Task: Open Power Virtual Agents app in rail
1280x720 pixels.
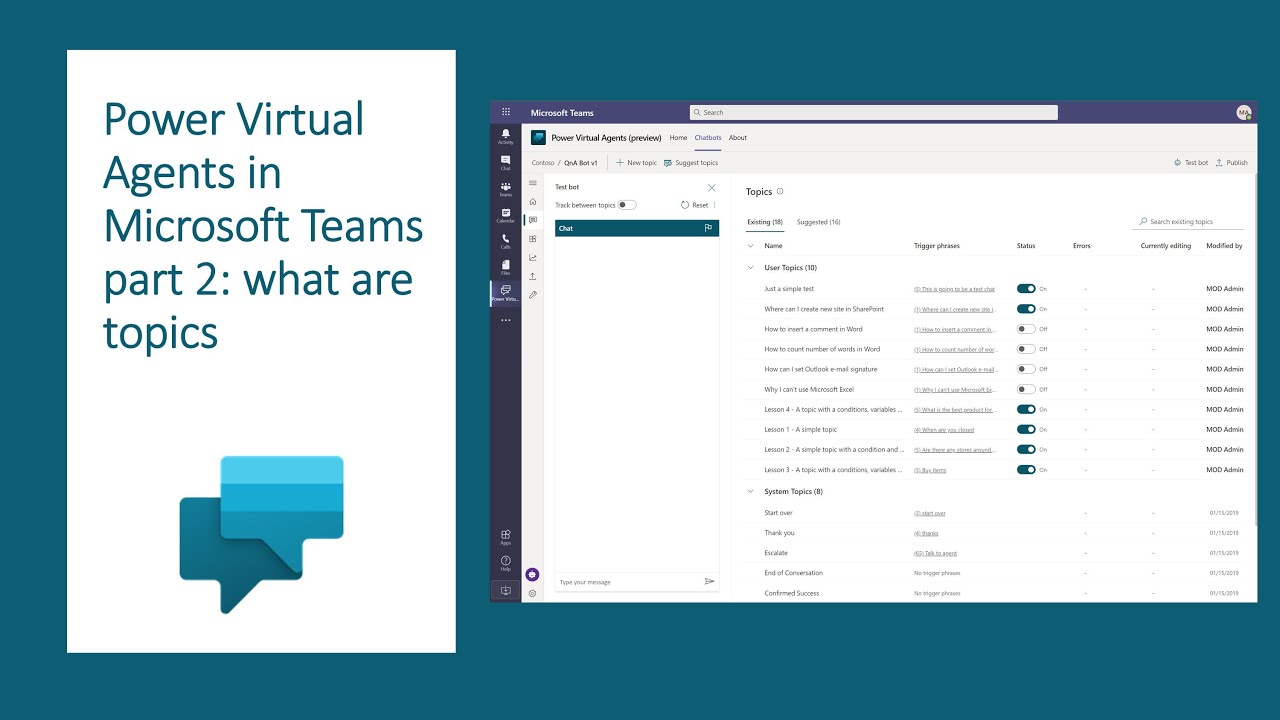Action: point(506,293)
